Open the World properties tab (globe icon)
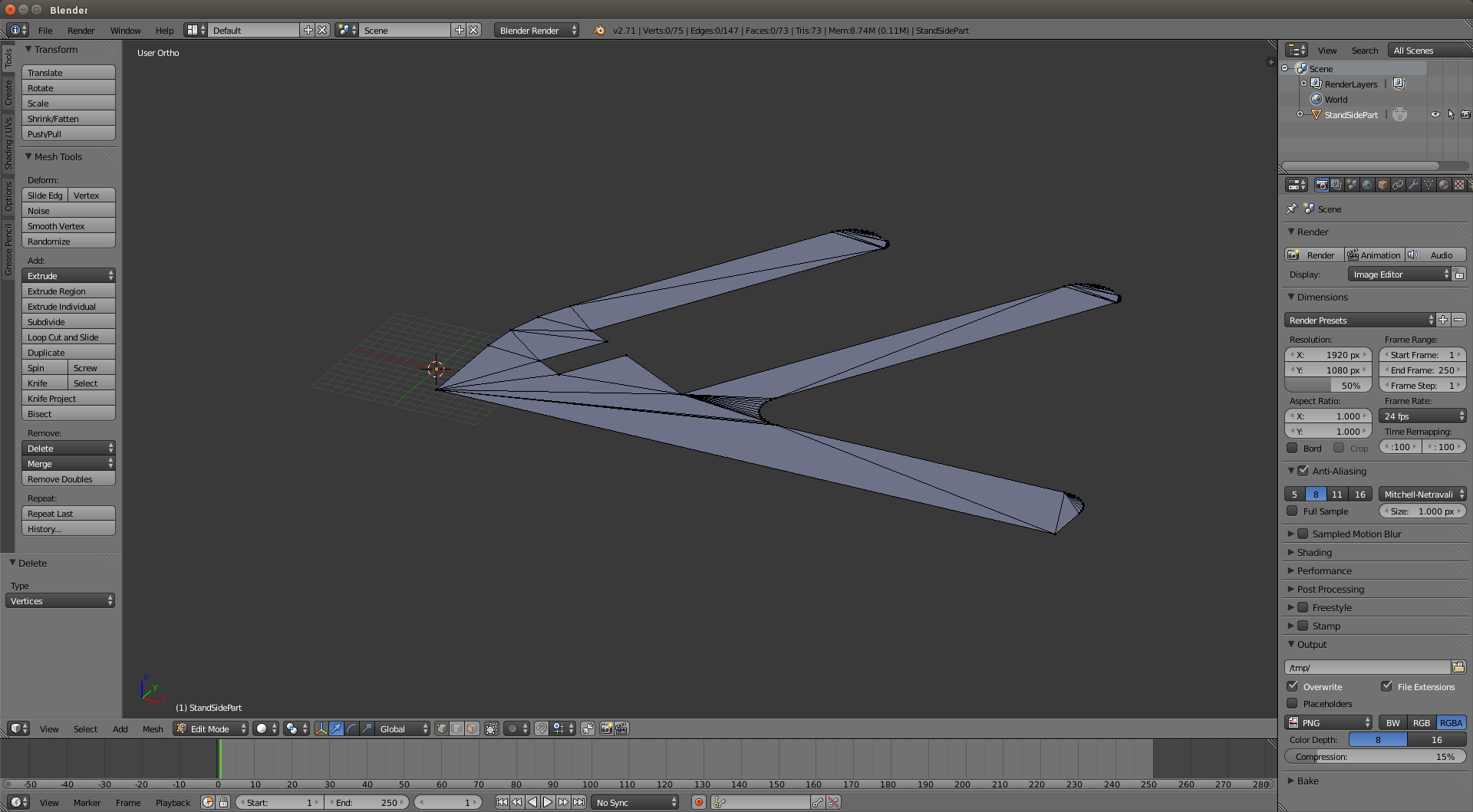This screenshot has height=812, width=1473. (x=1367, y=185)
